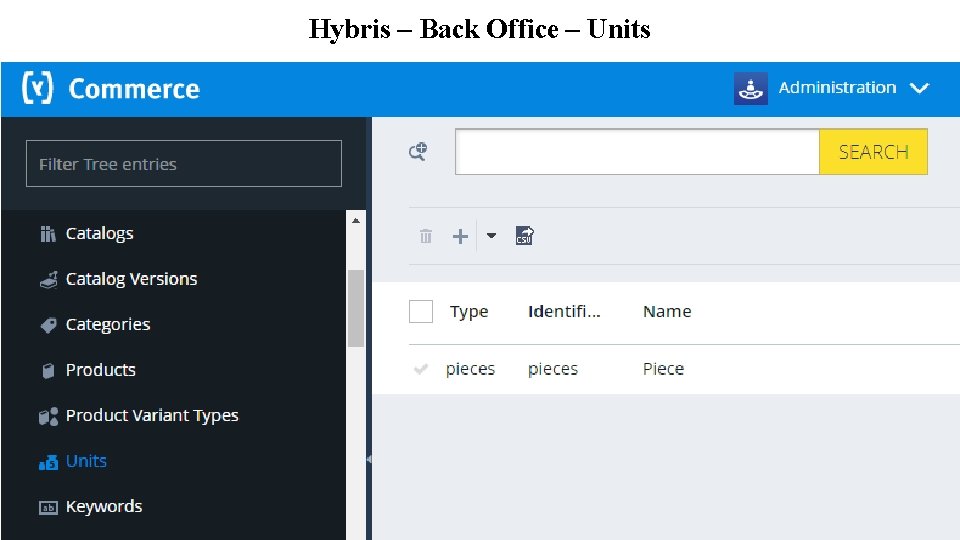Viewport: 960px width, 540px height.
Task: Toggle advanced search magnifier icon
Action: click(x=418, y=151)
